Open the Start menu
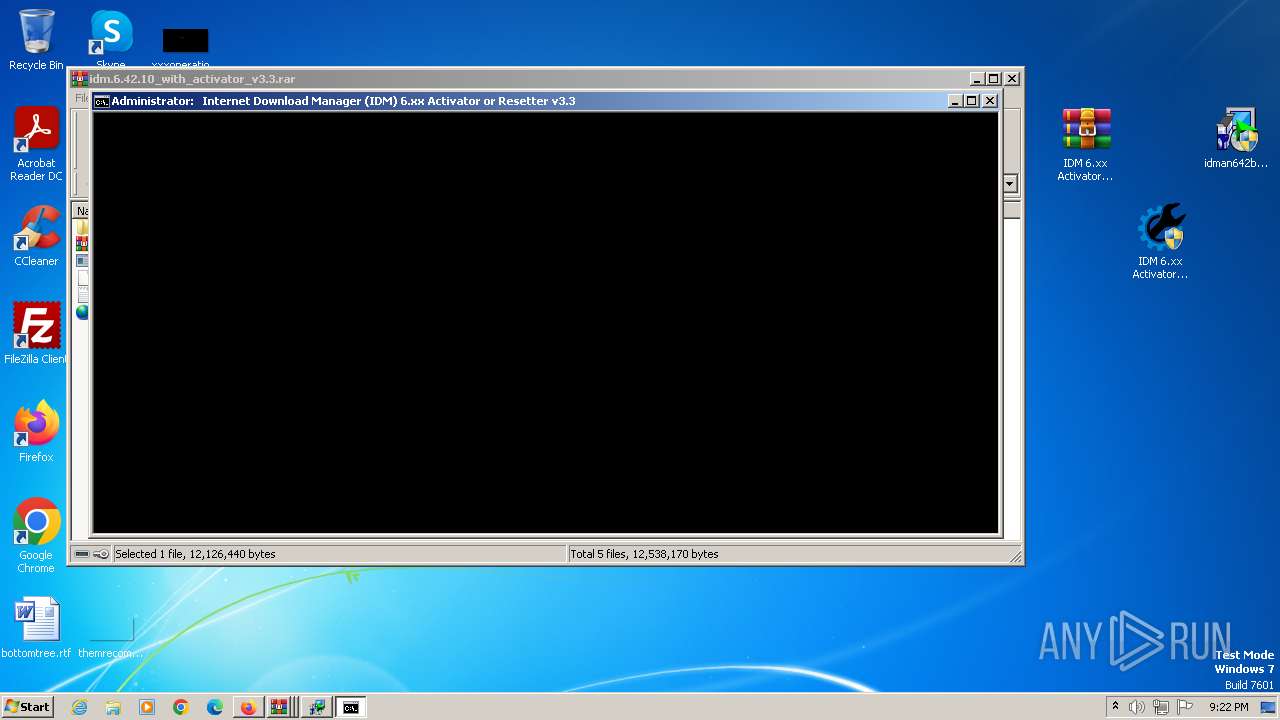The height and width of the screenshot is (720, 1280). (27, 707)
